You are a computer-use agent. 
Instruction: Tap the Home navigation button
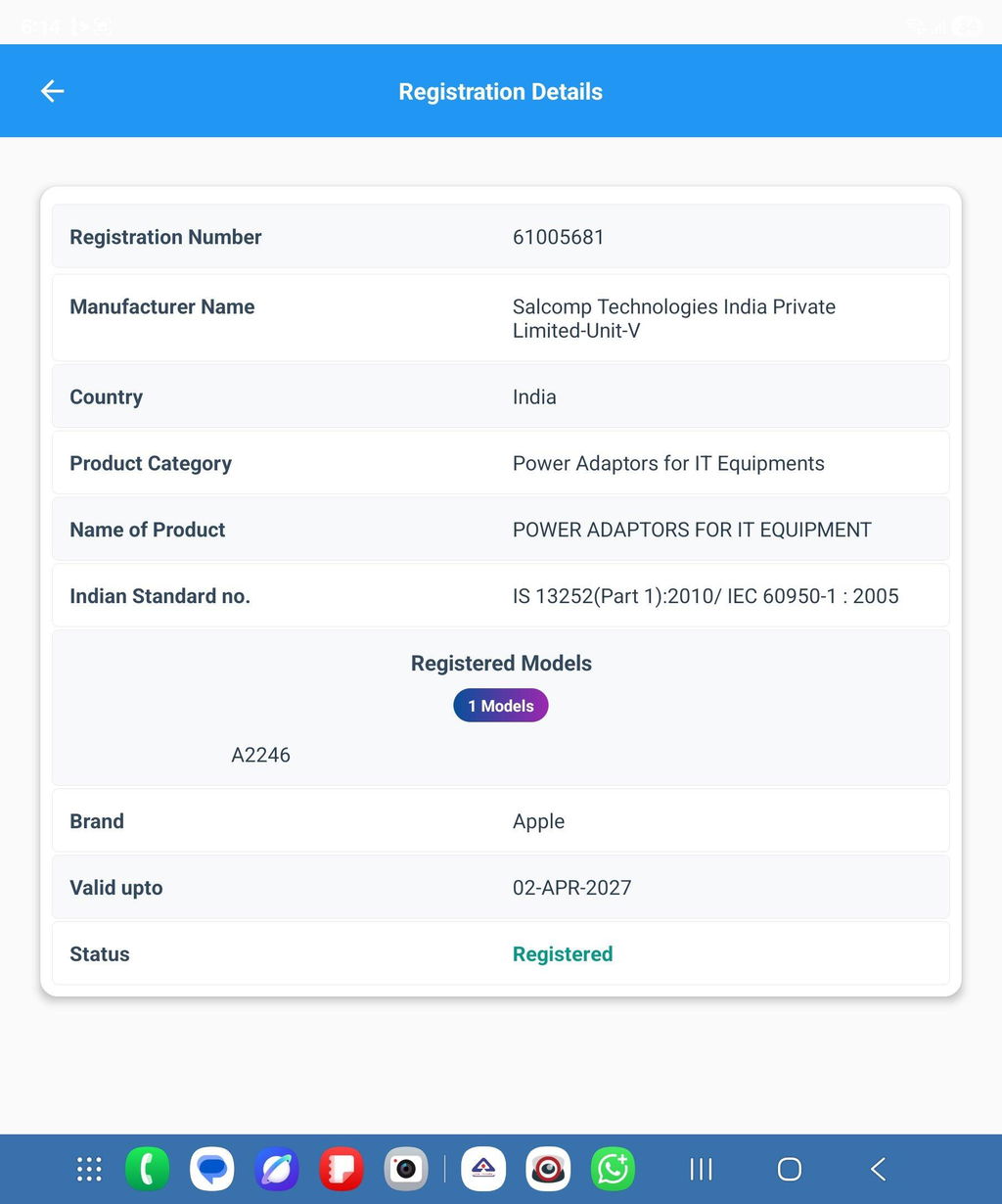[x=790, y=1169]
